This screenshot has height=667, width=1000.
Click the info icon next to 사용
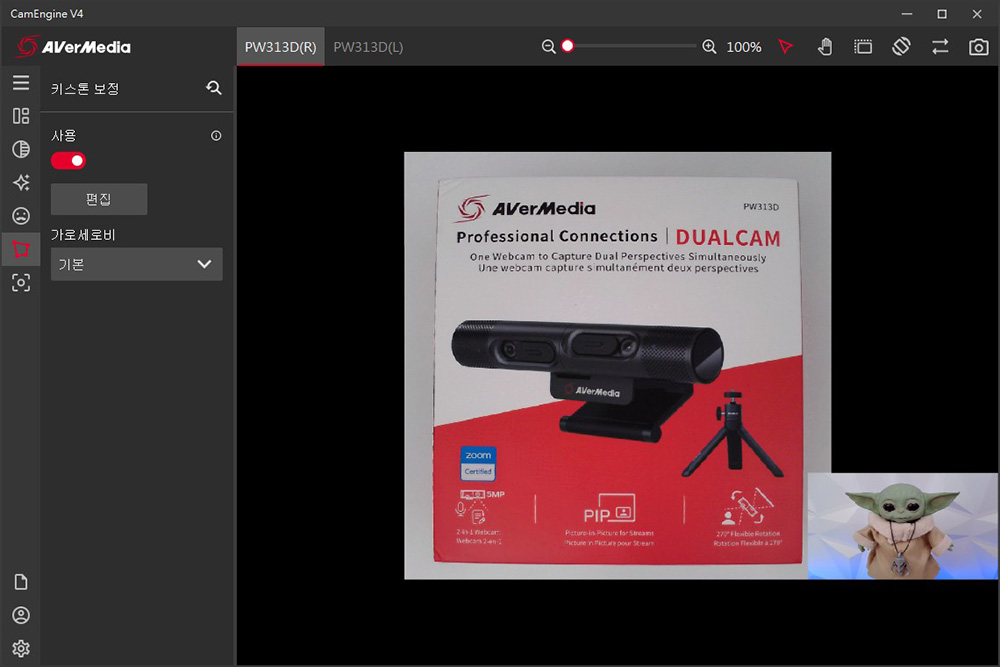[x=216, y=136]
